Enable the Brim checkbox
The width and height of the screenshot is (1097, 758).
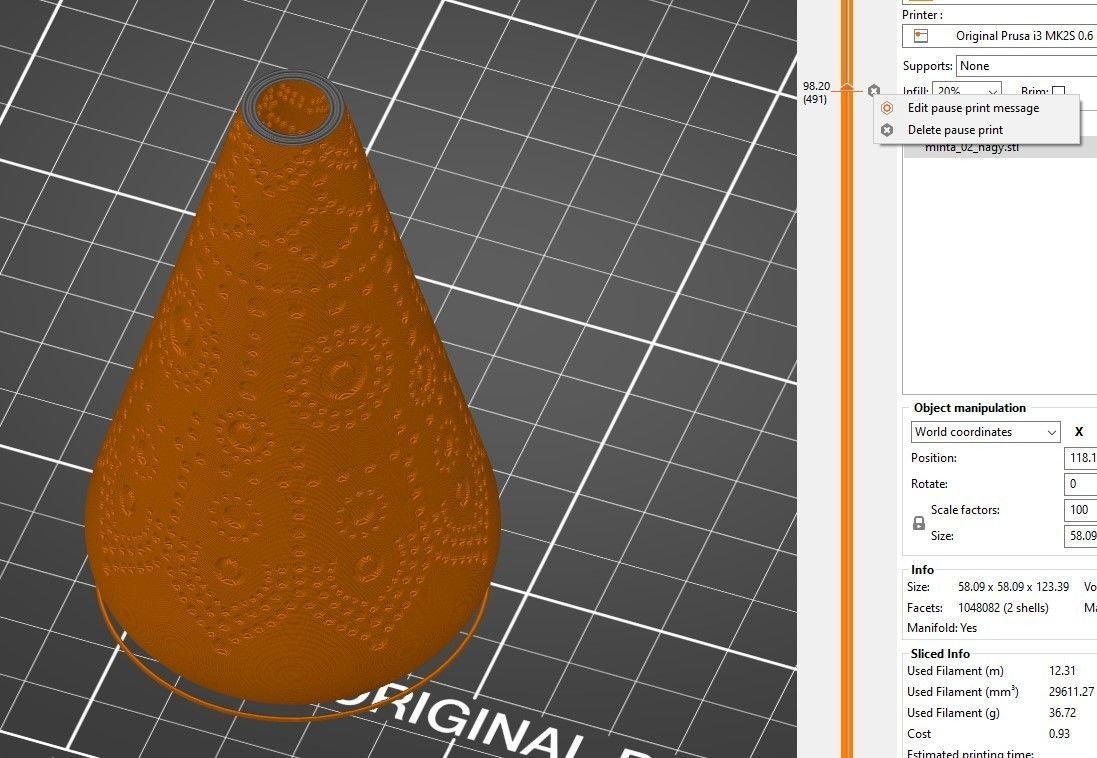(x=1059, y=92)
